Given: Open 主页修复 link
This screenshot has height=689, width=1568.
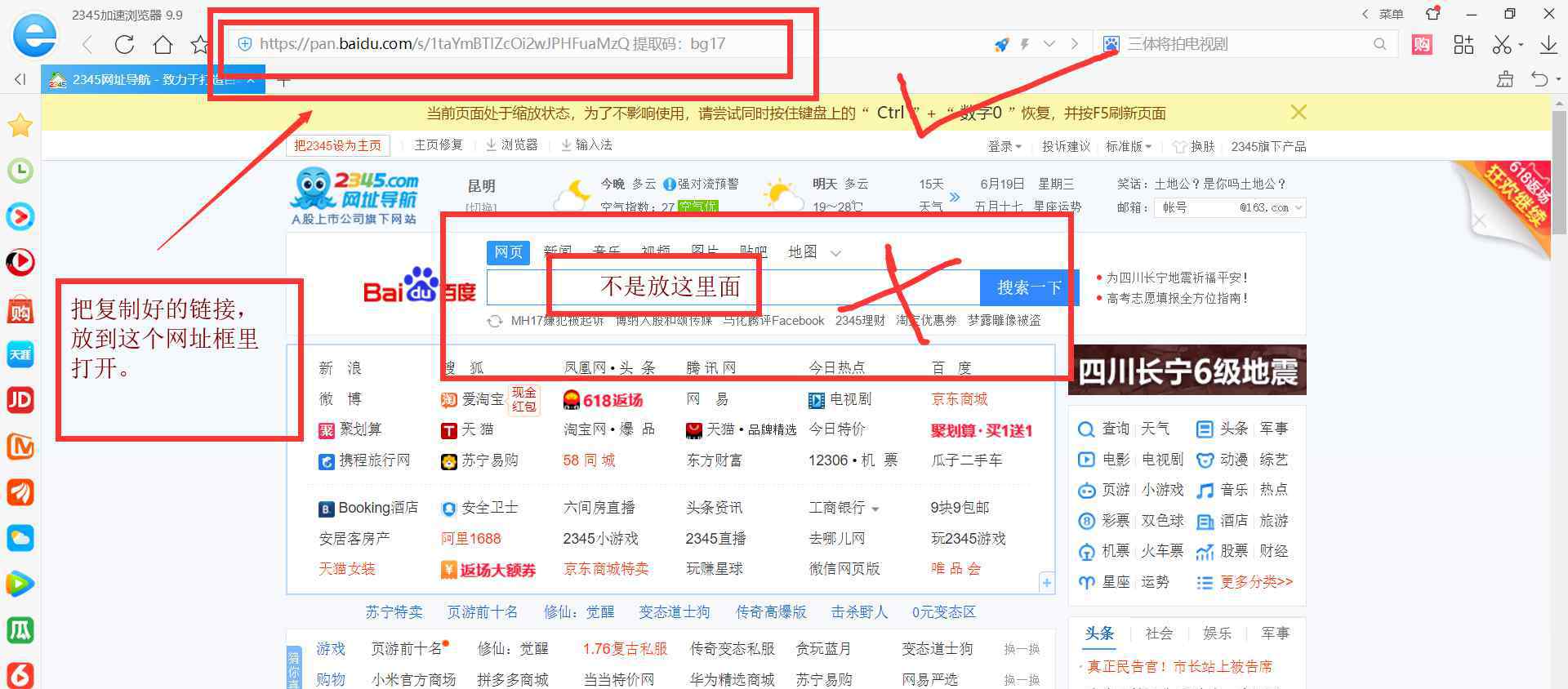Looking at the screenshot, I should pyautogui.click(x=438, y=145).
